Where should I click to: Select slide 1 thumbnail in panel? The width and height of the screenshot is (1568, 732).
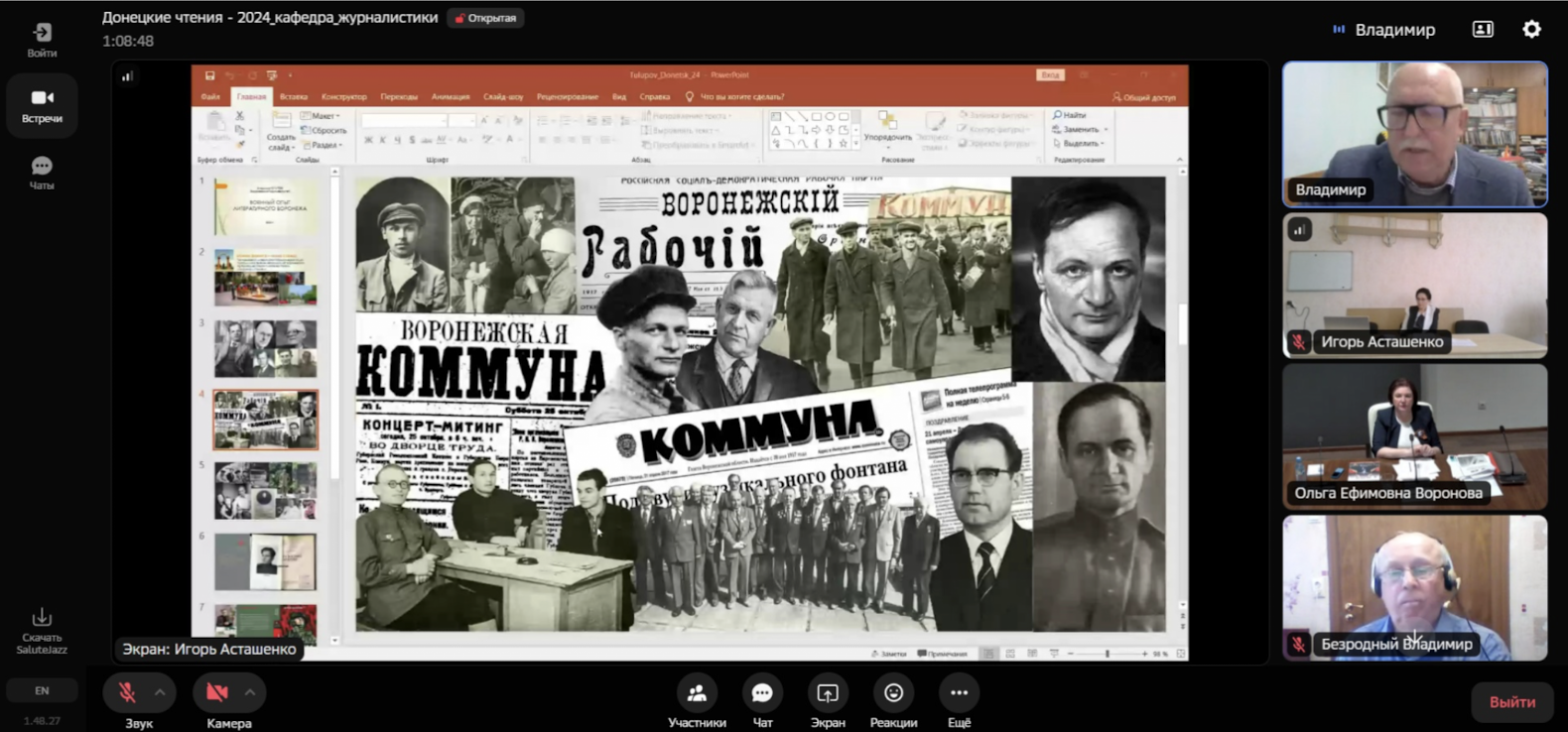266,206
